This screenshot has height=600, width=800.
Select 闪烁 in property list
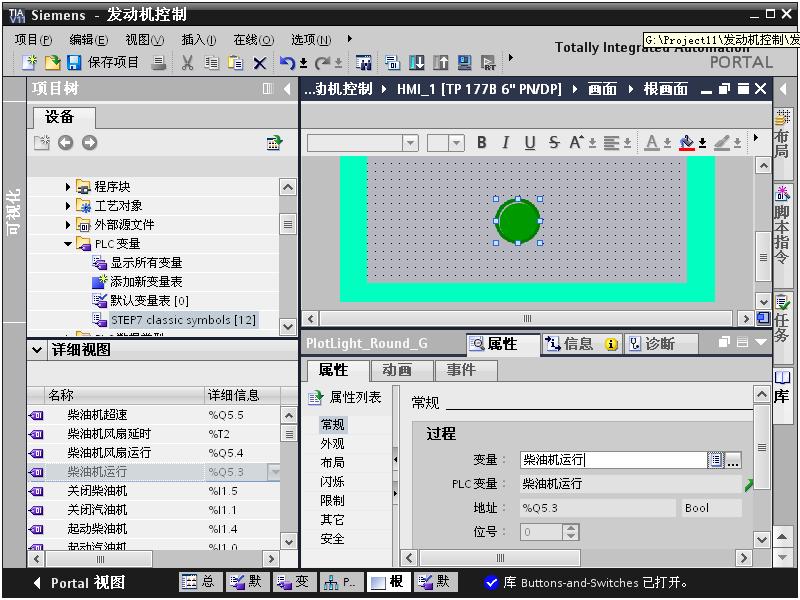[333, 482]
